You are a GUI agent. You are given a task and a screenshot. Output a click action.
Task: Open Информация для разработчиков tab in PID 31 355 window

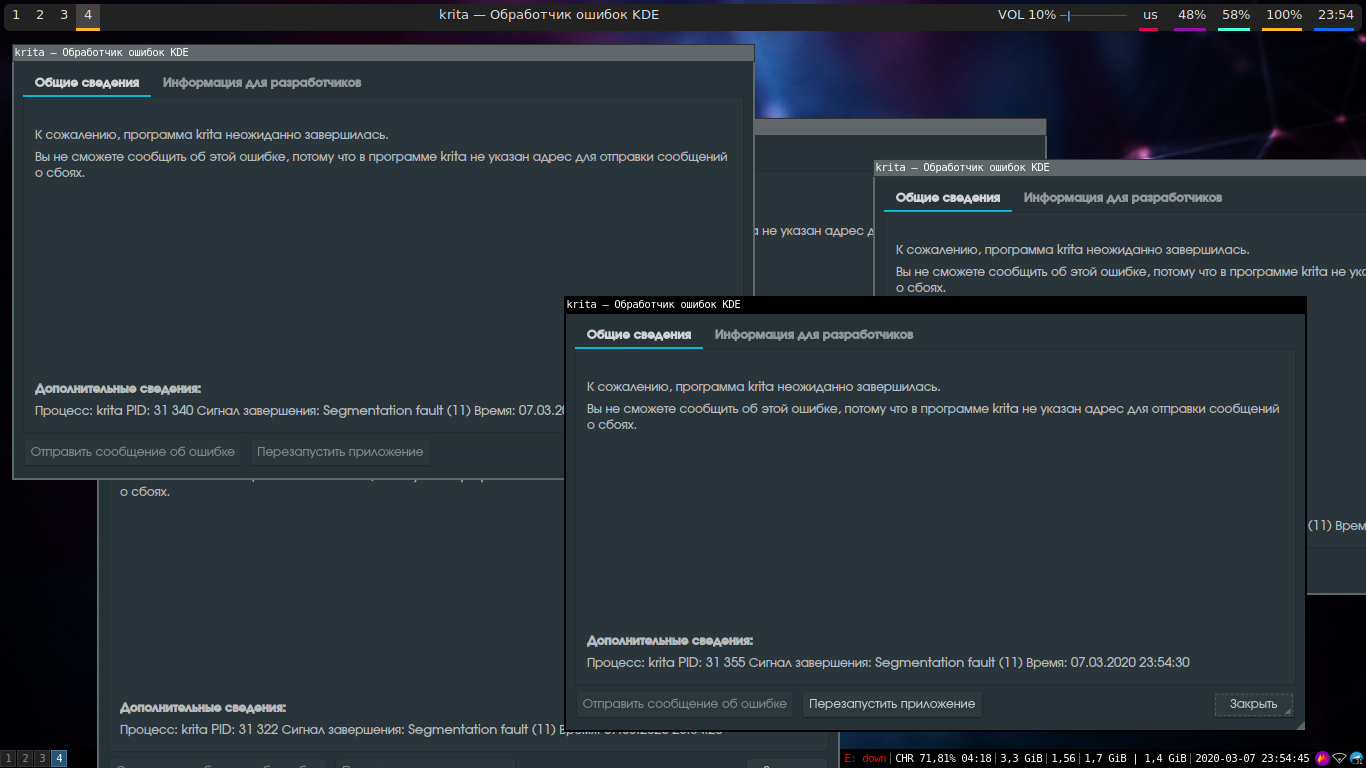coord(814,334)
